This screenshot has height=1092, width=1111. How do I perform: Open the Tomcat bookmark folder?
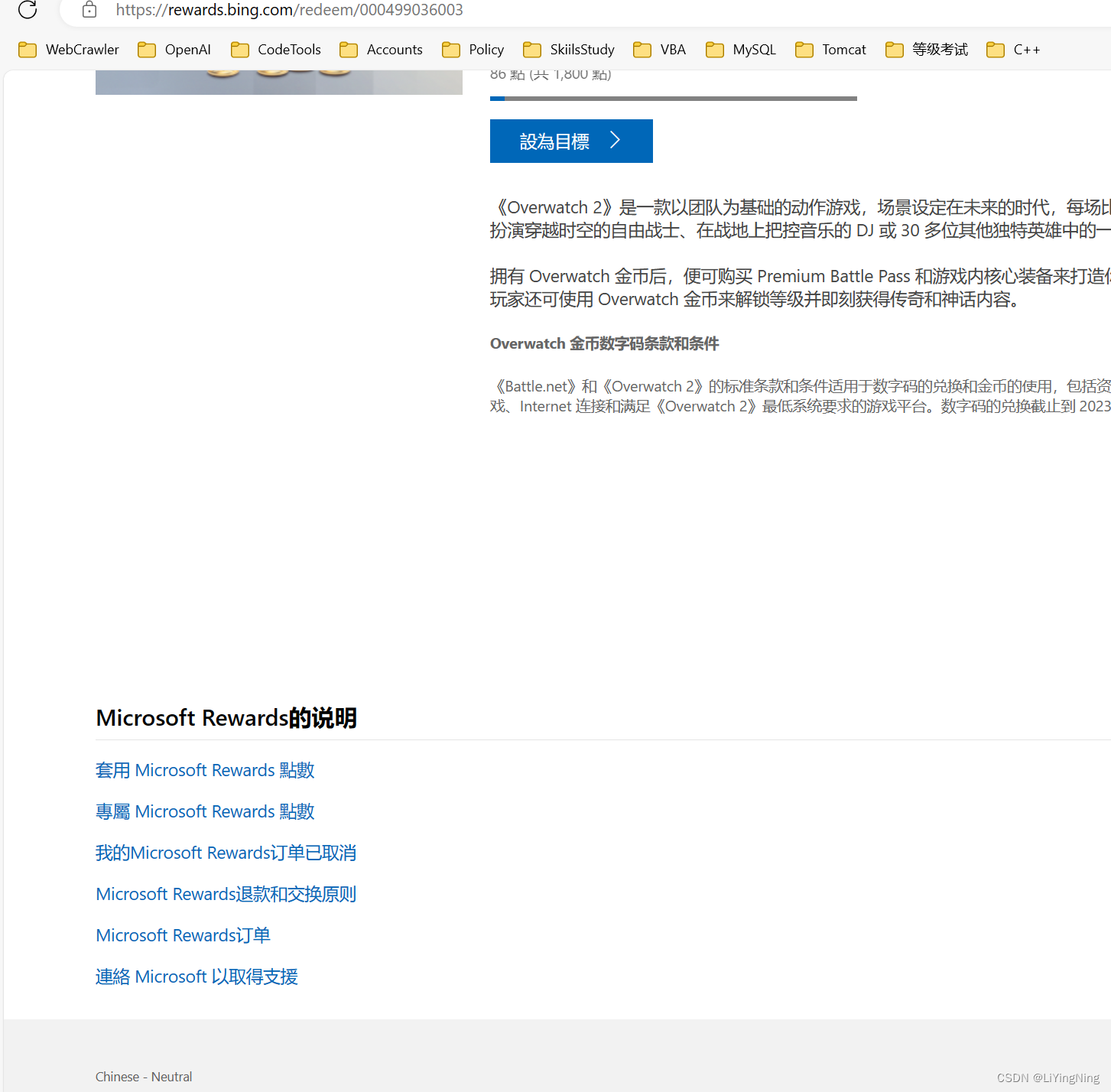[x=830, y=50]
